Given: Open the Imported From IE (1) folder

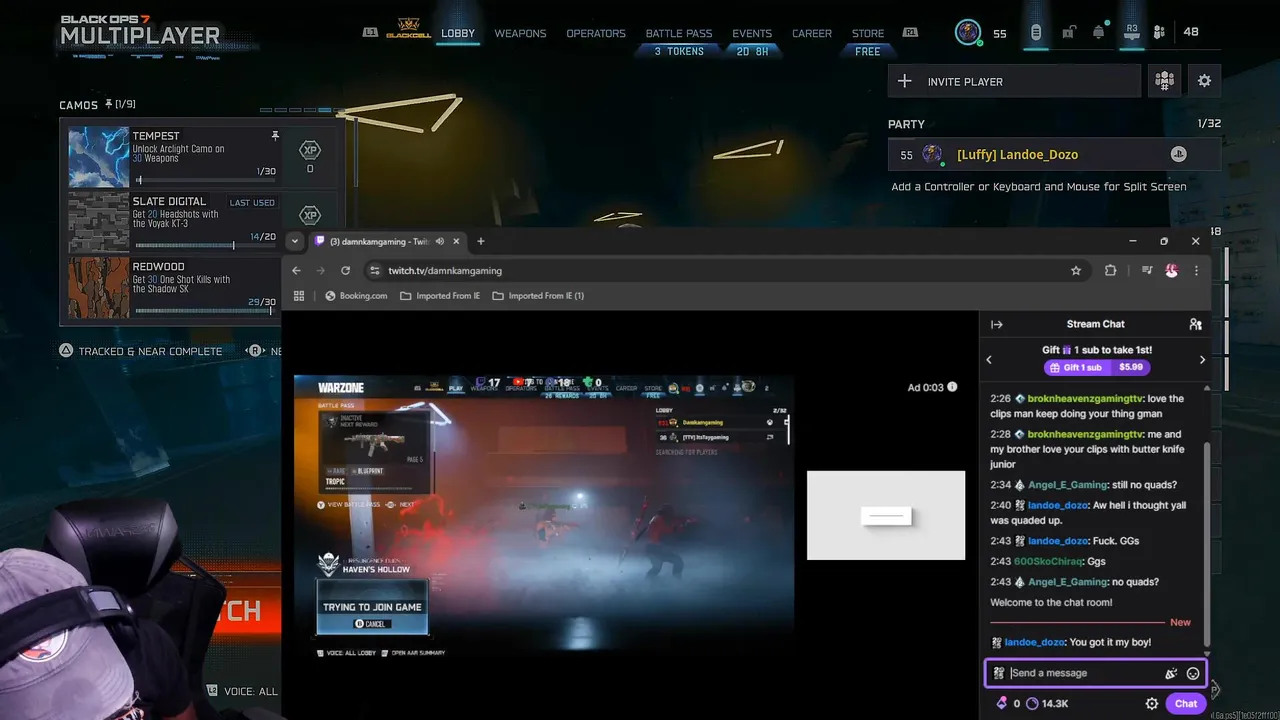Looking at the screenshot, I should pos(538,296).
